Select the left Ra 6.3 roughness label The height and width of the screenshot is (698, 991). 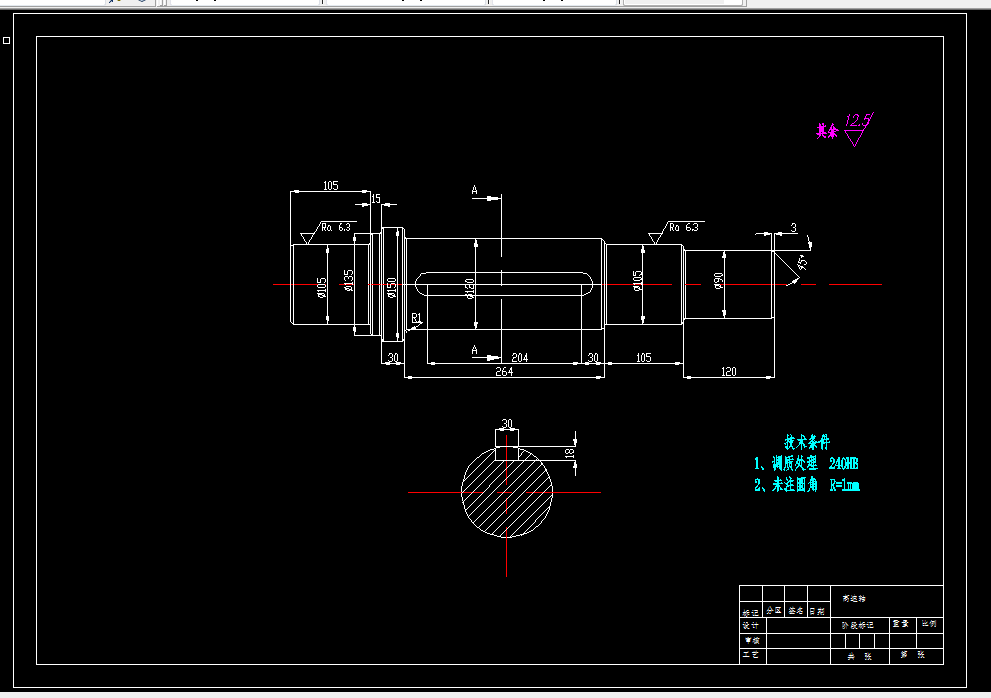[336, 227]
